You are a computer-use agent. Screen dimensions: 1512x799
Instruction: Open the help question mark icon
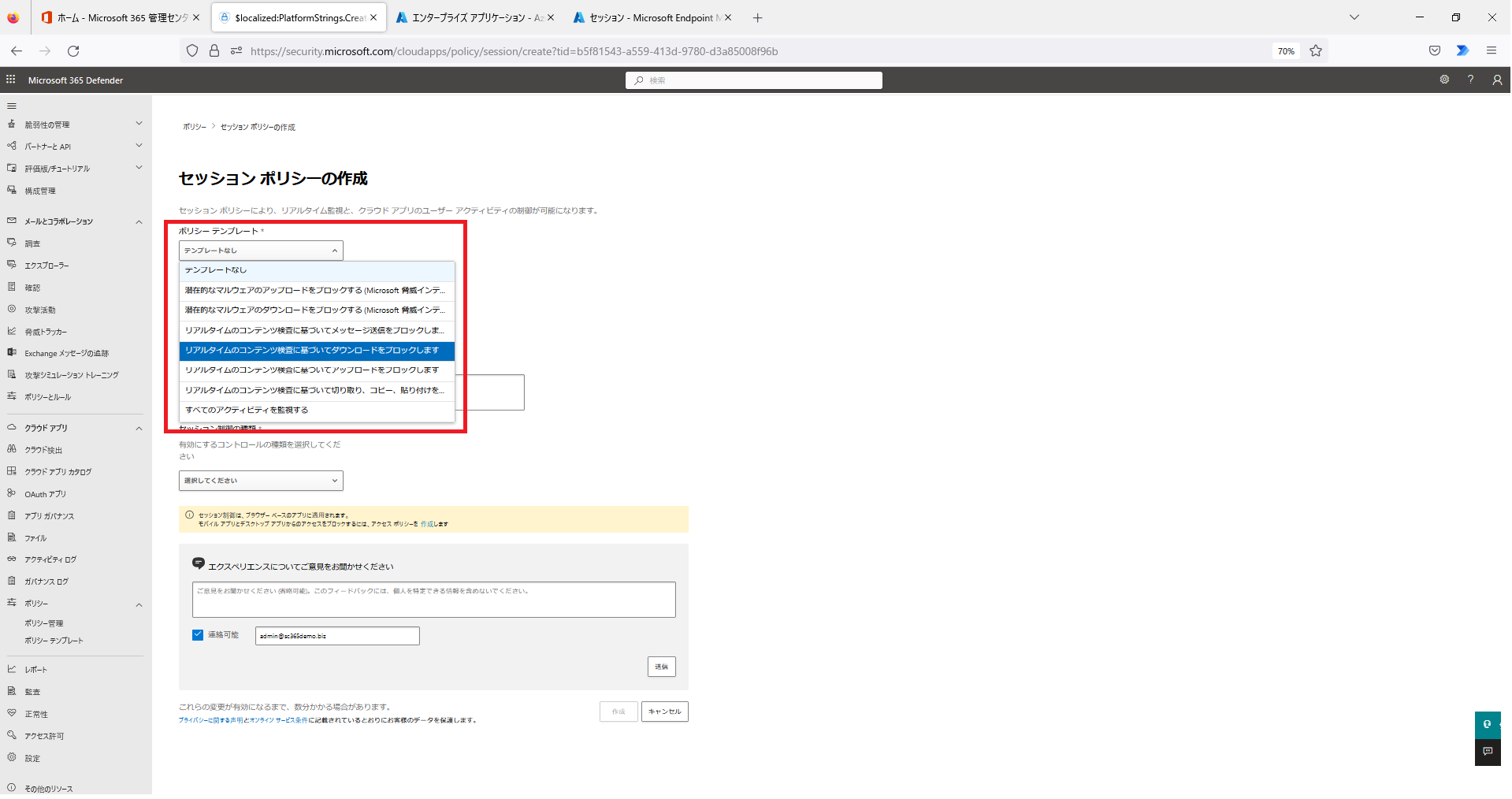pyautogui.click(x=1470, y=80)
